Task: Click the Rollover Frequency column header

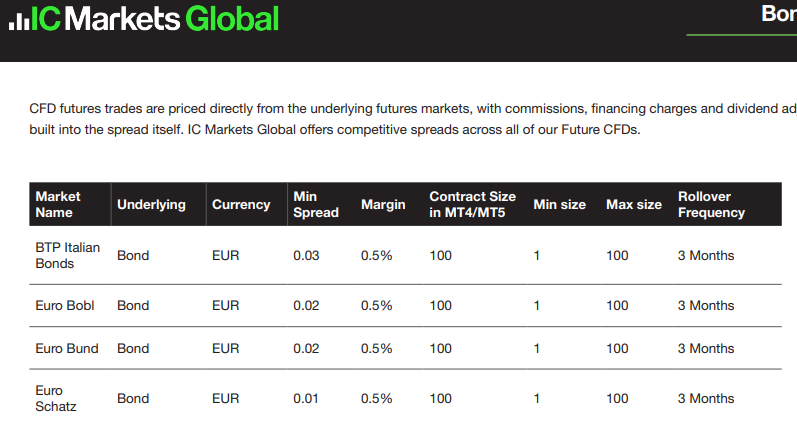Action: tap(711, 204)
